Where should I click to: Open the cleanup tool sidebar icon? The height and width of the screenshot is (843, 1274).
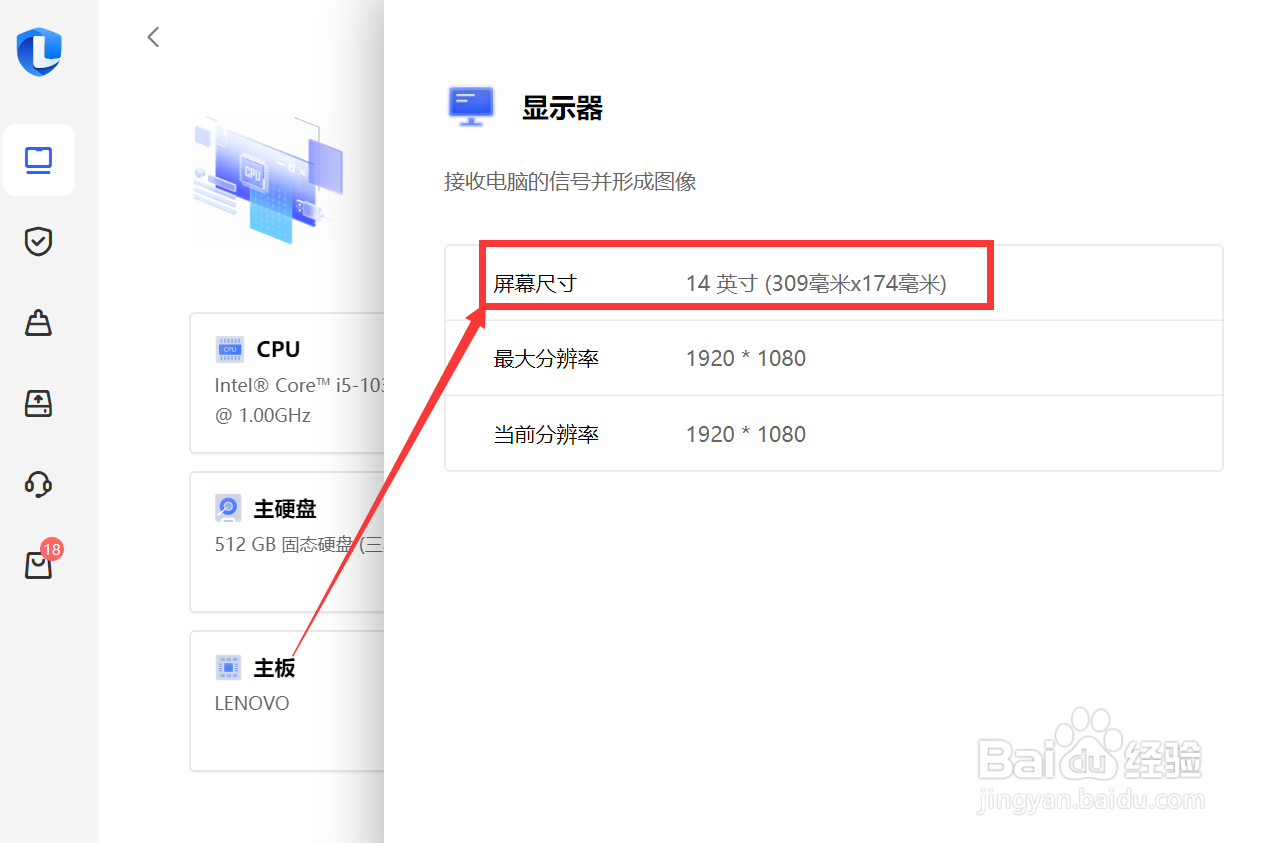(x=39, y=322)
